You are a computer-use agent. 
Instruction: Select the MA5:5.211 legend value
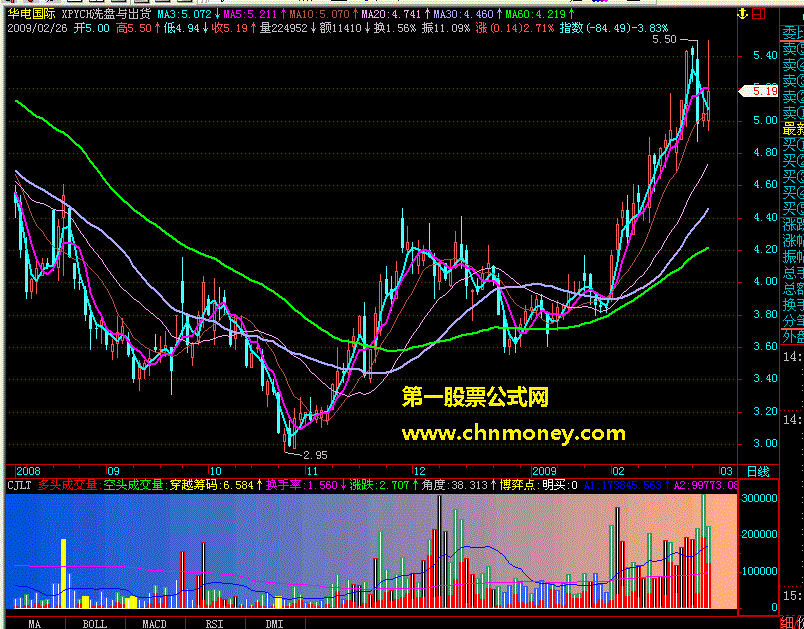coord(250,14)
